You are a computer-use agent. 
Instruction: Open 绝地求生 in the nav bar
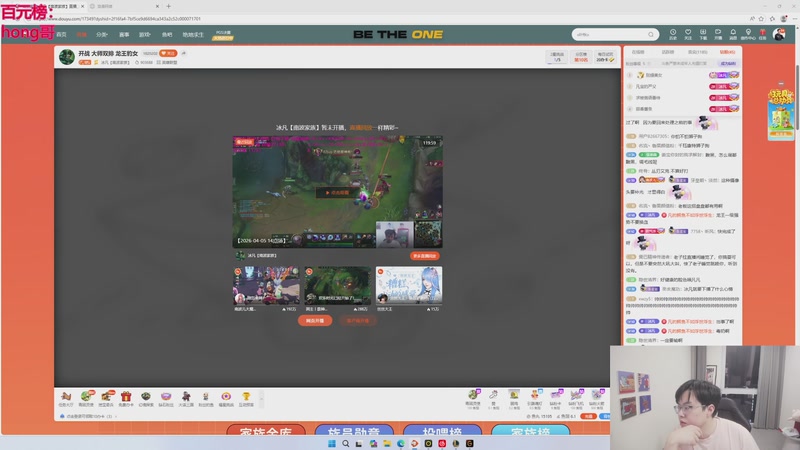pyautogui.click(x=193, y=35)
